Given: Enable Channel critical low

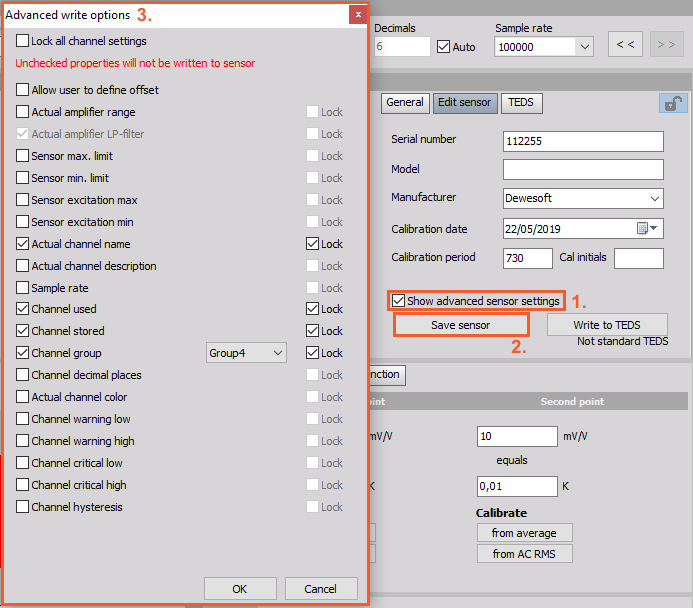Looking at the screenshot, I should [23, 463].
